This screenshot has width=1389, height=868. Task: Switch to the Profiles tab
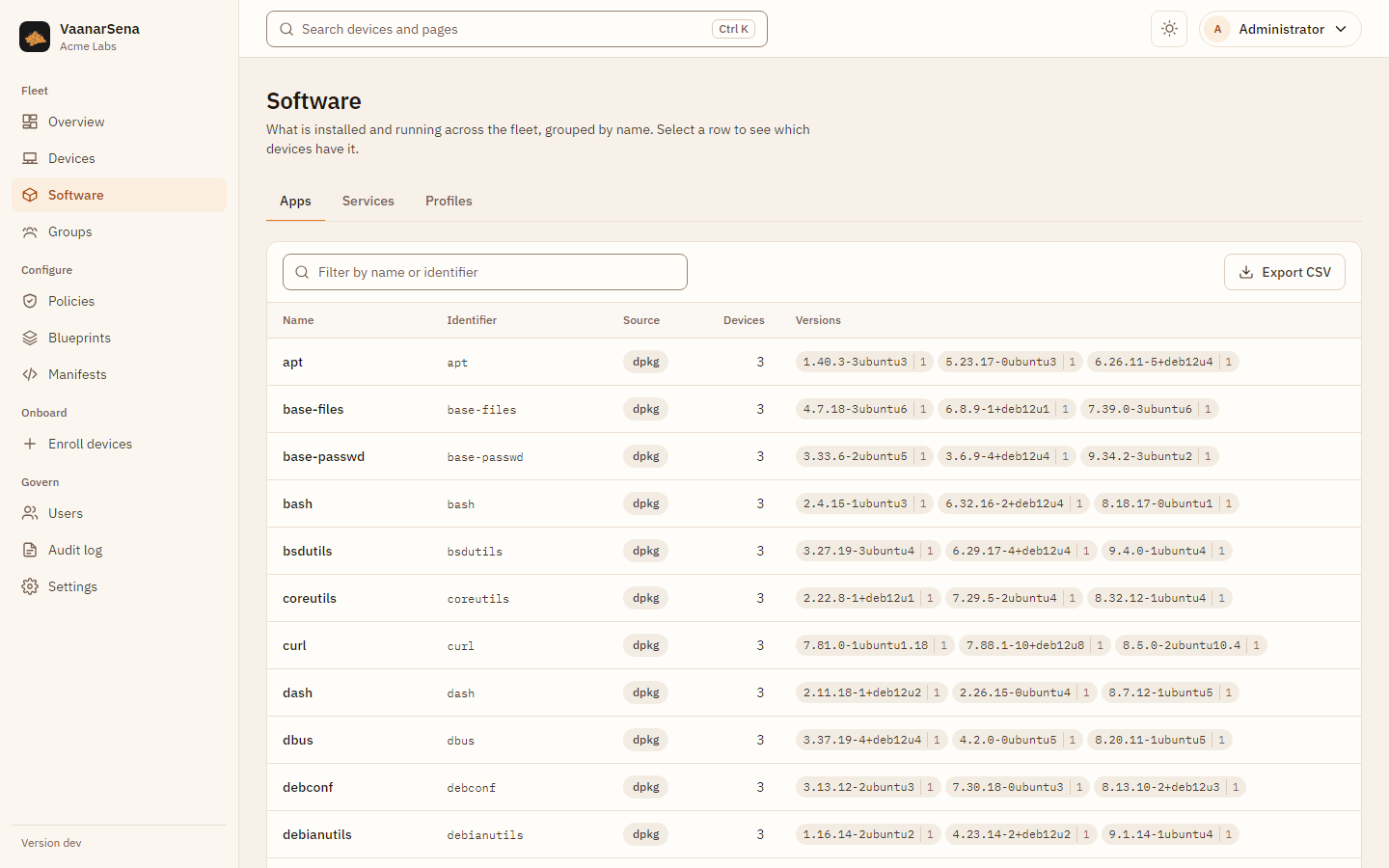point(449,201)
